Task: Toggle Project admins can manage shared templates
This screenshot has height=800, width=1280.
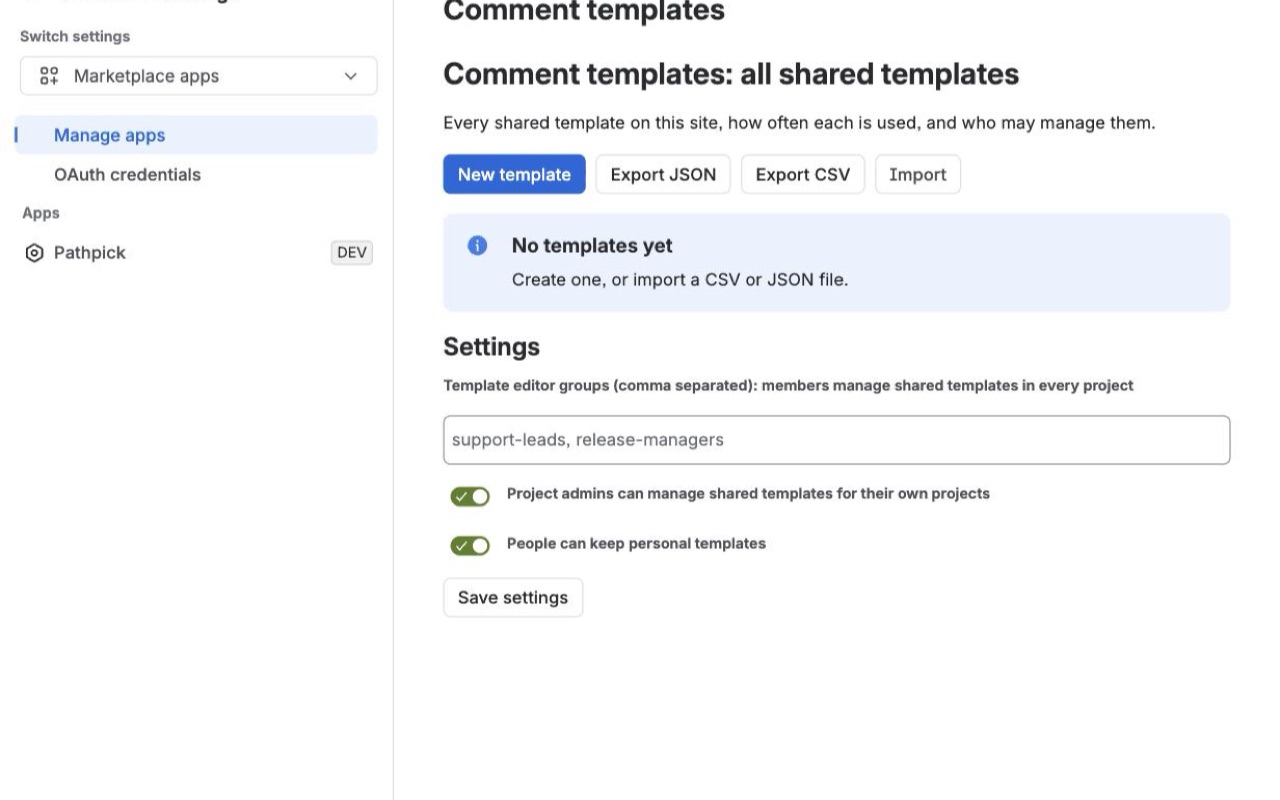Action: click(x=470, y=496)
